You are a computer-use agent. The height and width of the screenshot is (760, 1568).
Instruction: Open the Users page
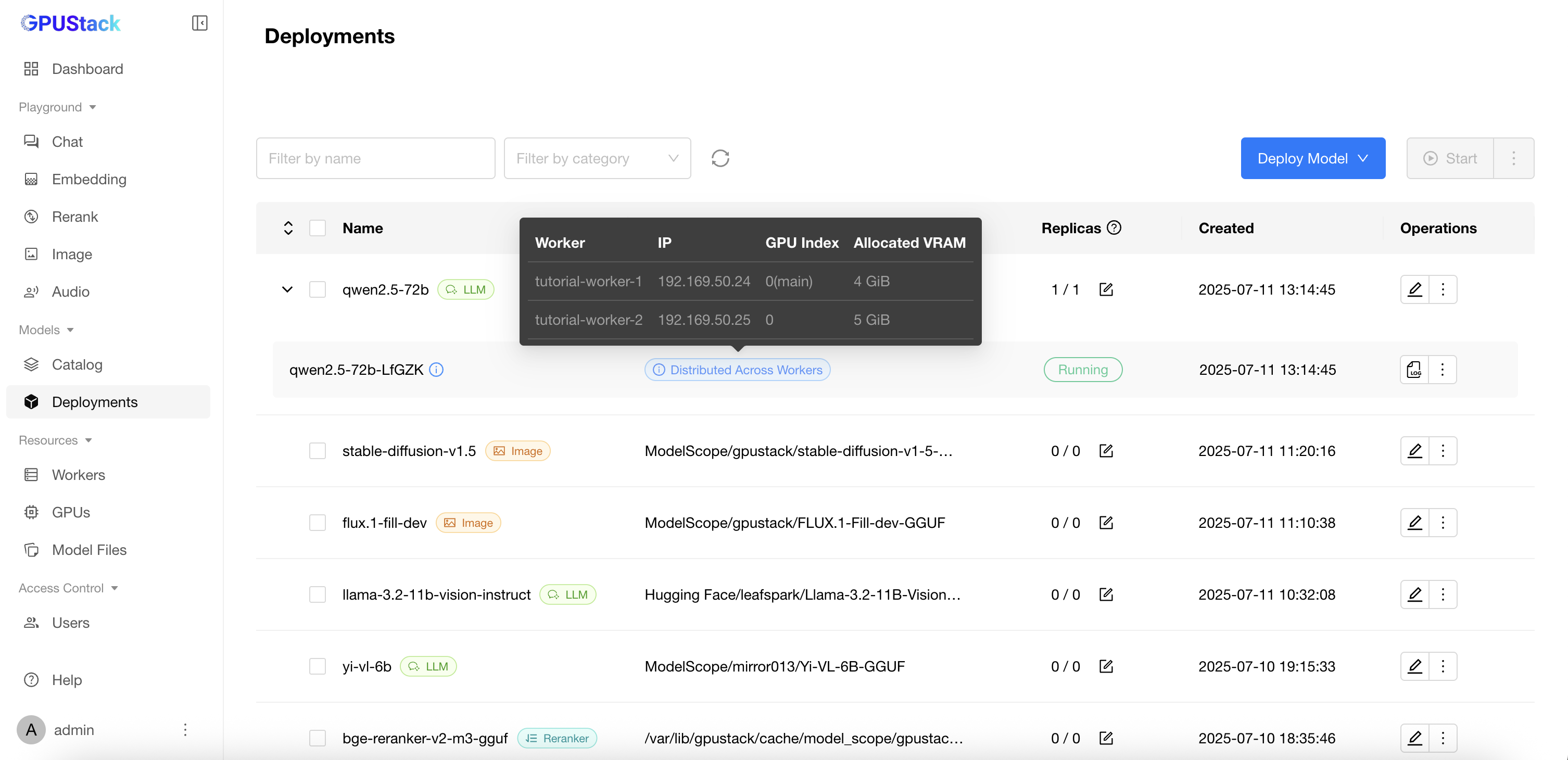(108, 623)
